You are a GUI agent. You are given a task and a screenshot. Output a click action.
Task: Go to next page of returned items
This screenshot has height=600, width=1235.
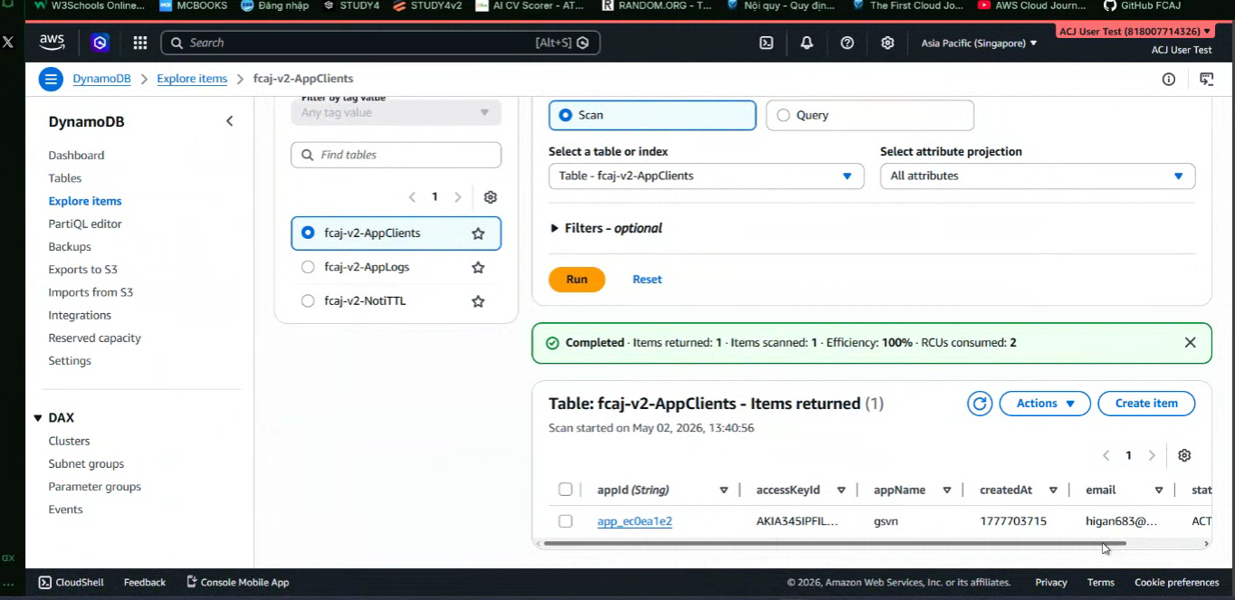point(1152,455)
